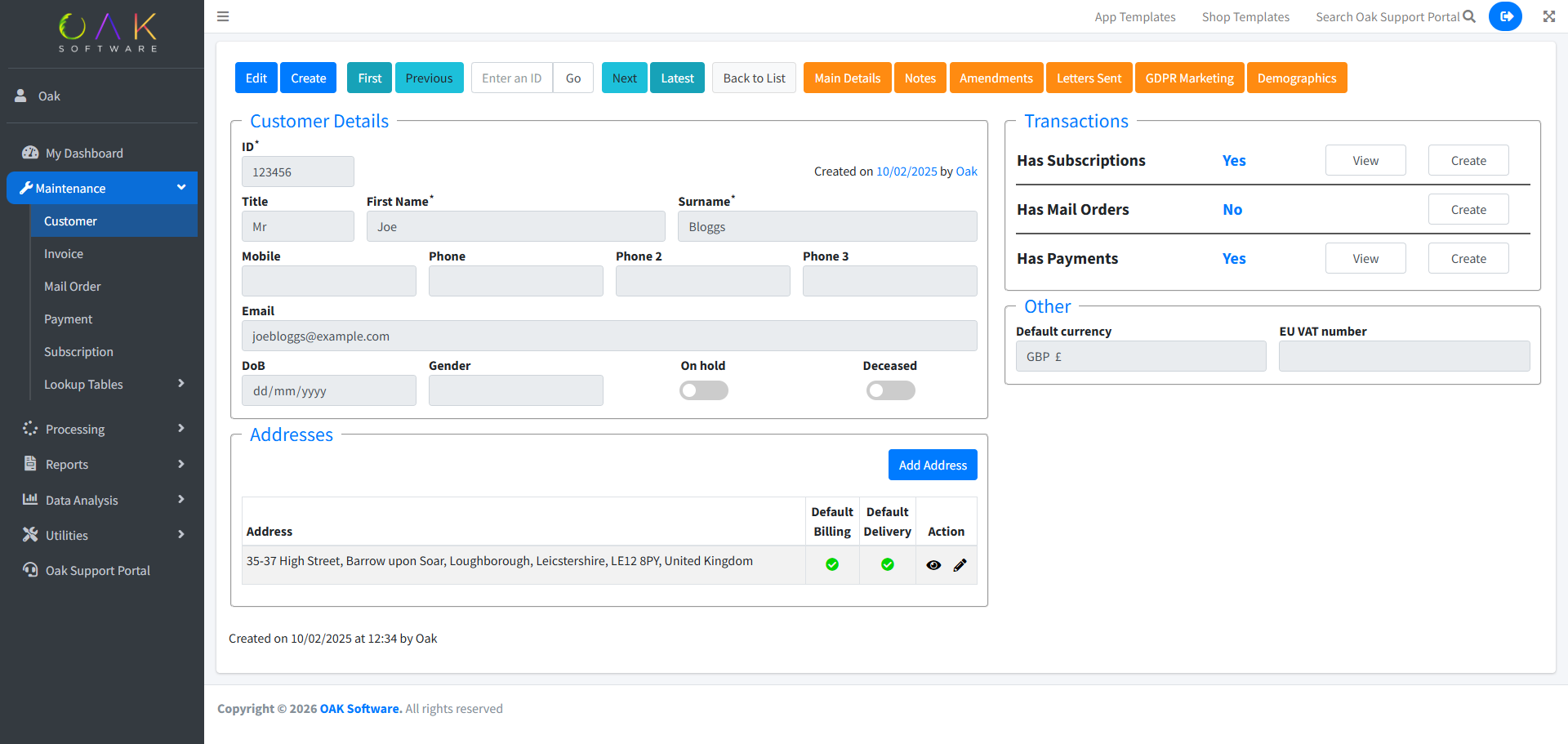
Task: Click the blue logout icon button
Action: pyautogui.click(x=1505, y=16)
